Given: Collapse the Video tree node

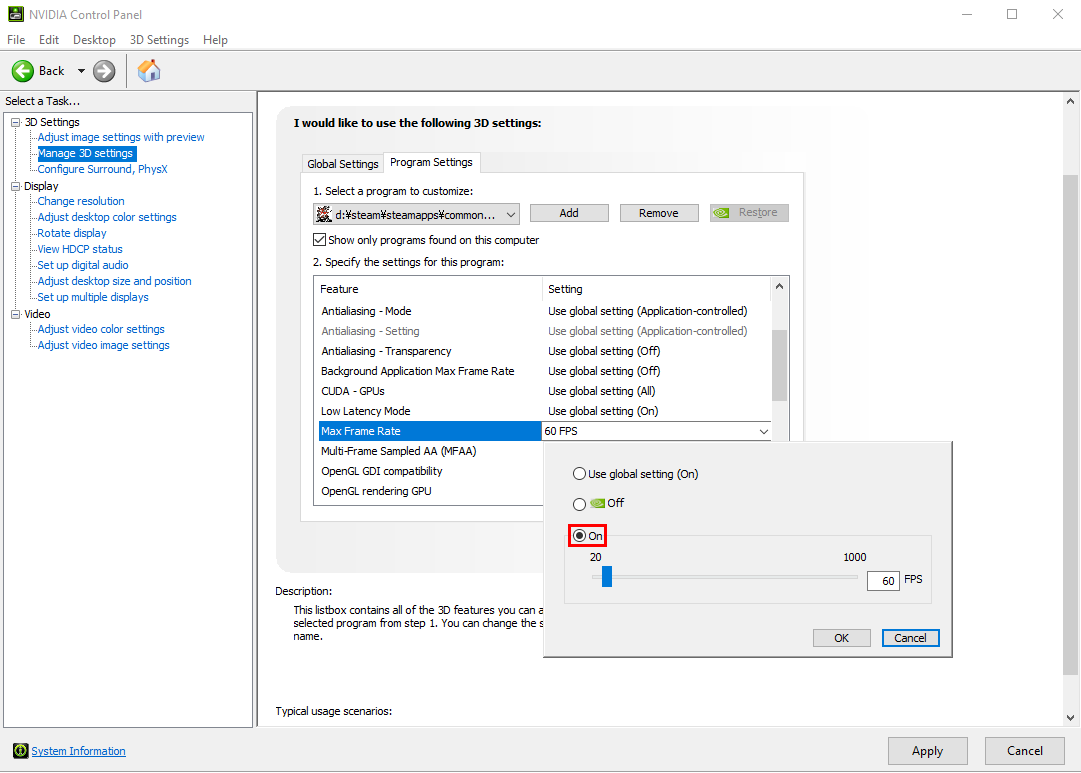Looking at the screenshot, I should click(15, 314).
